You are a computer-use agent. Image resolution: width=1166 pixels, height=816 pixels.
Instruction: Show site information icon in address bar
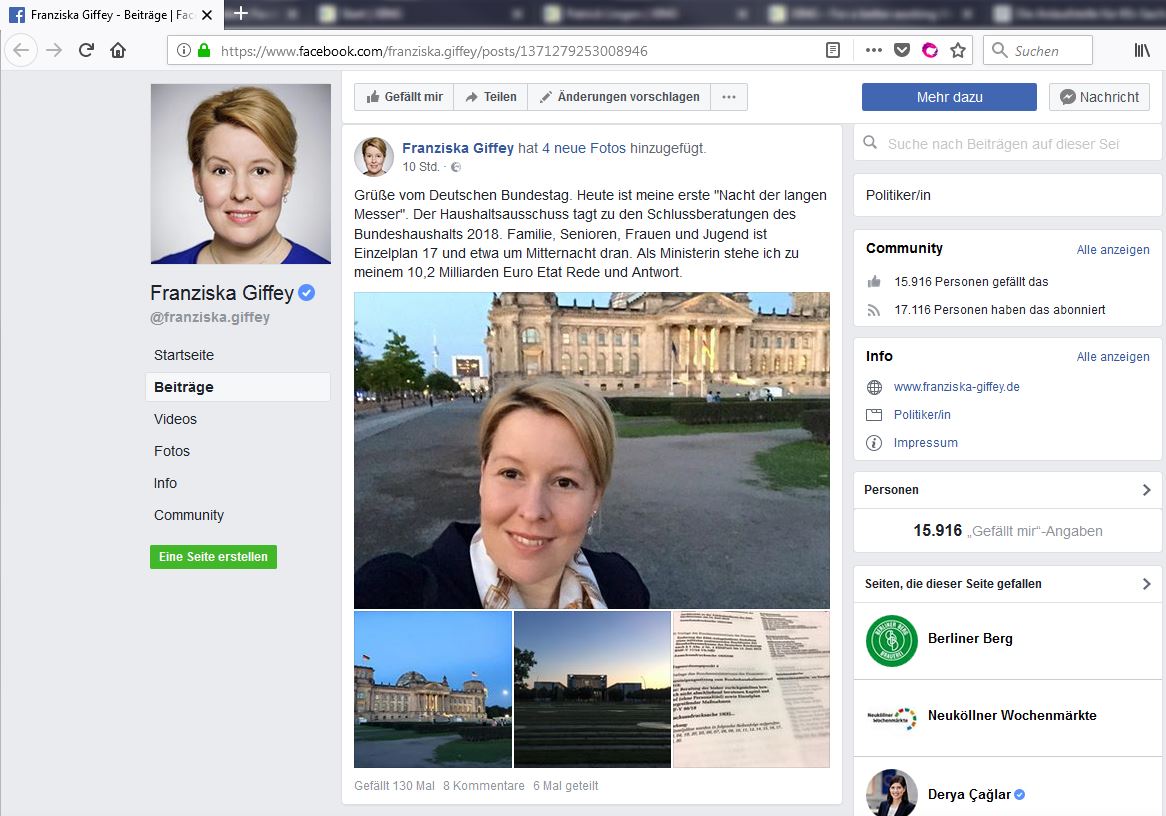coord(184,51)
